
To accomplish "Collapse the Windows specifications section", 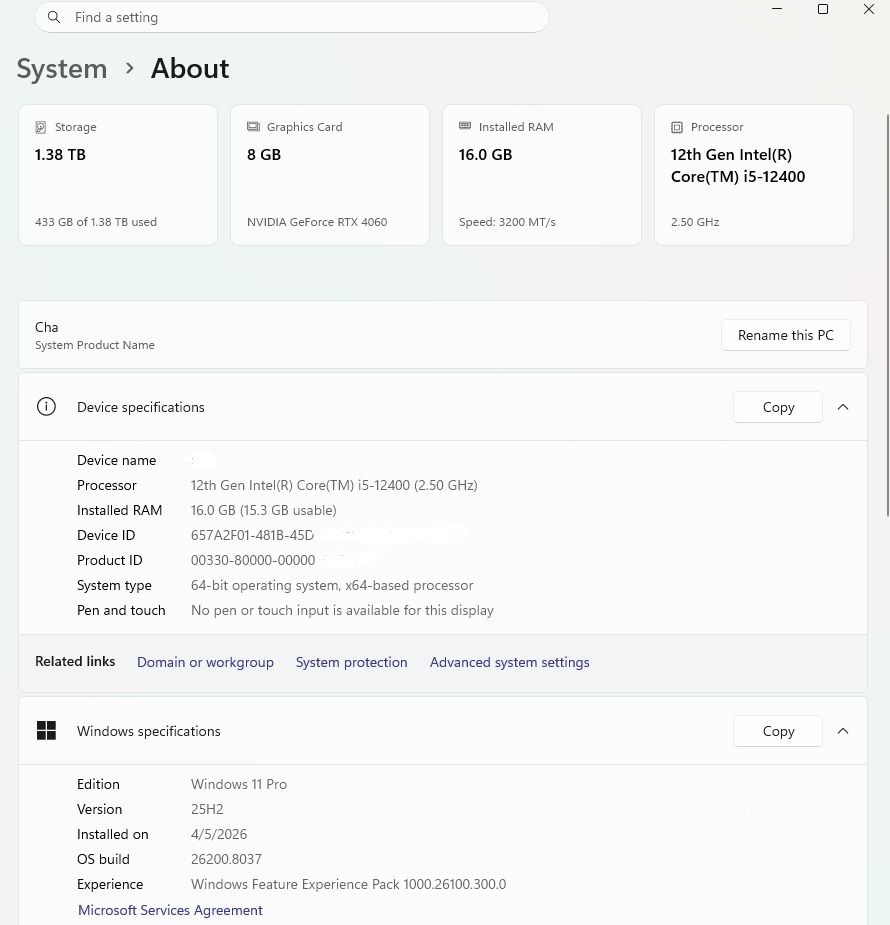I will pyautogui.click(x=843, y=731).
